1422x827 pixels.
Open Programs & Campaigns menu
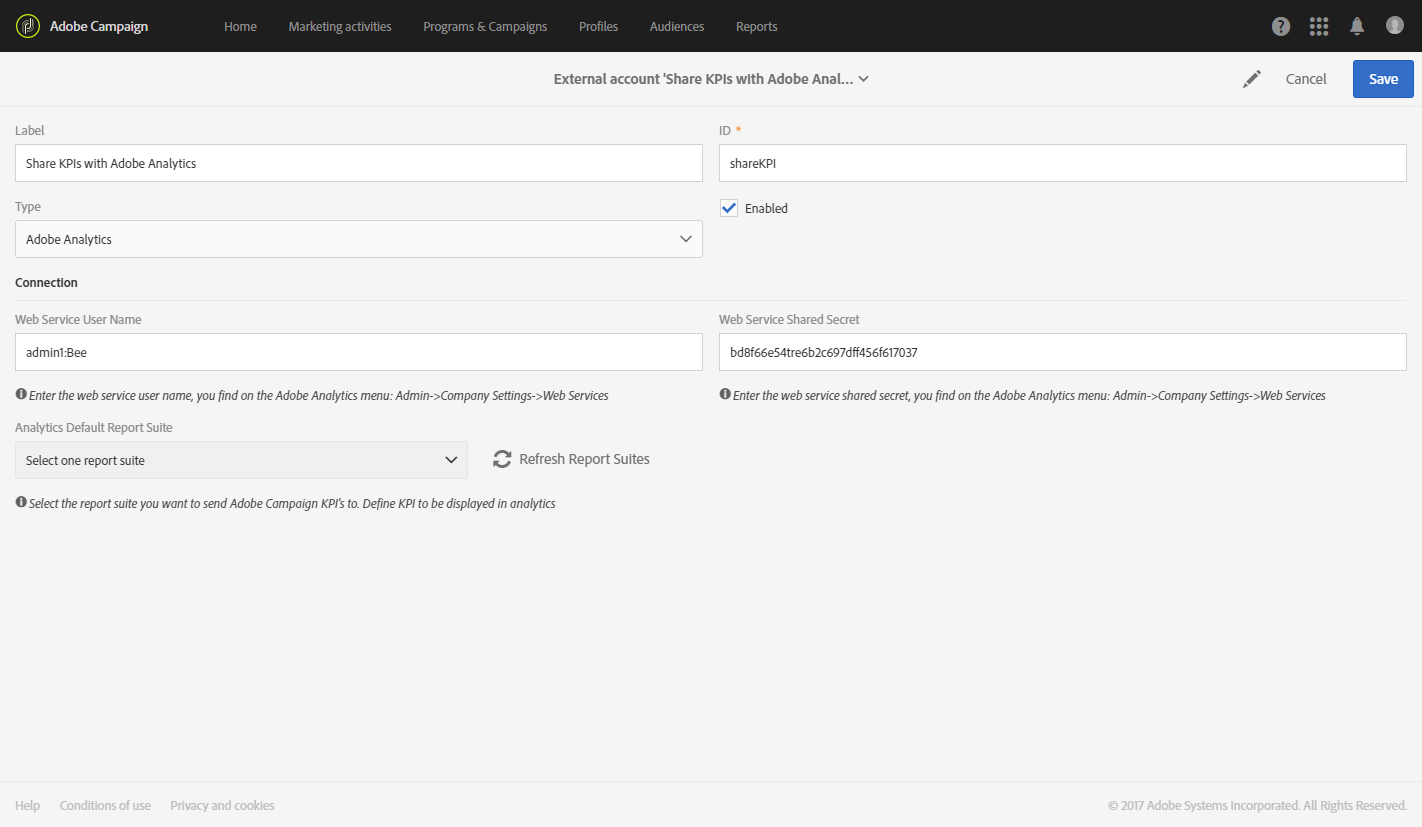pos(485,26)
